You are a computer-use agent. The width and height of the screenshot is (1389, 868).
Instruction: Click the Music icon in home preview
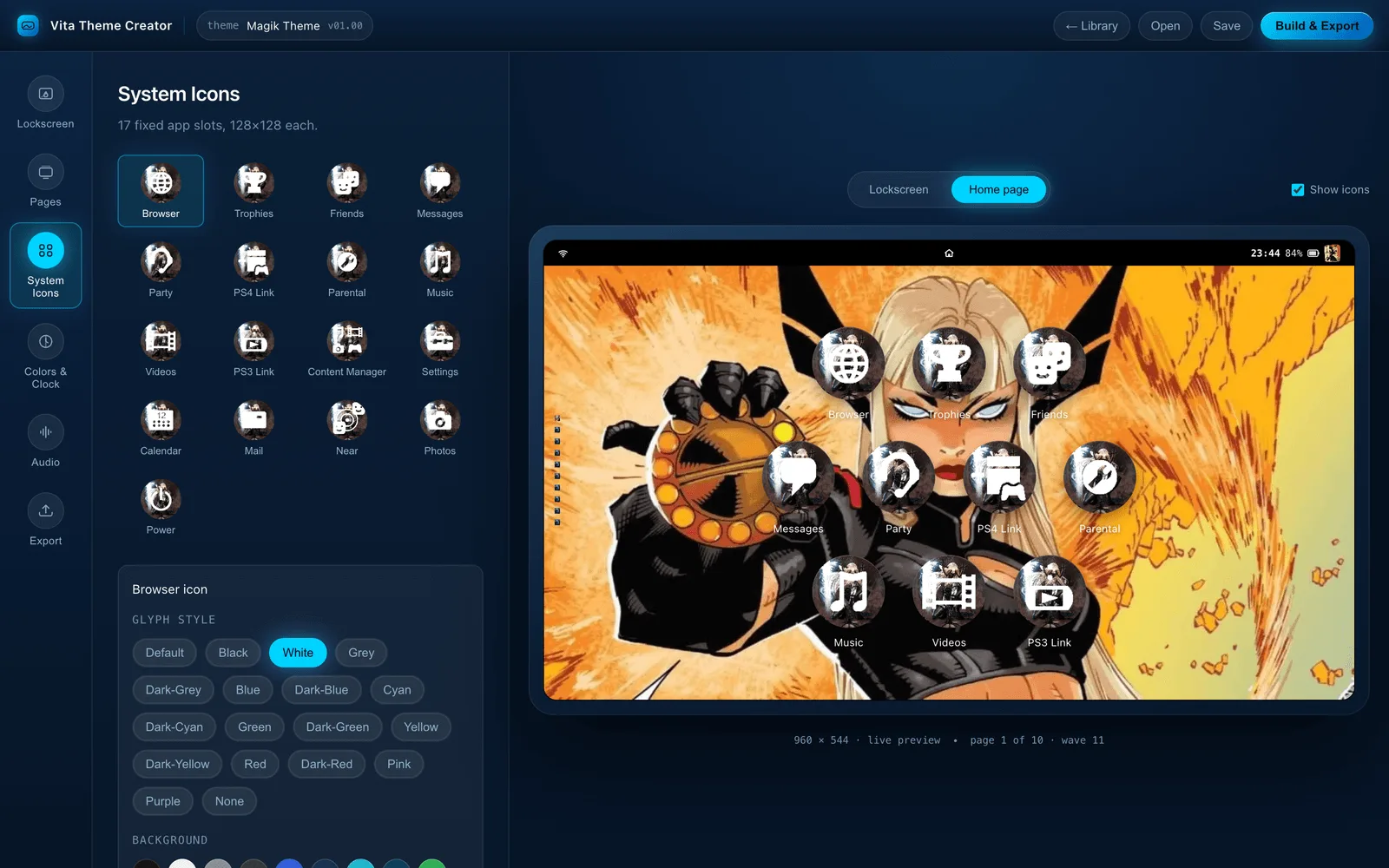[848, 591]
